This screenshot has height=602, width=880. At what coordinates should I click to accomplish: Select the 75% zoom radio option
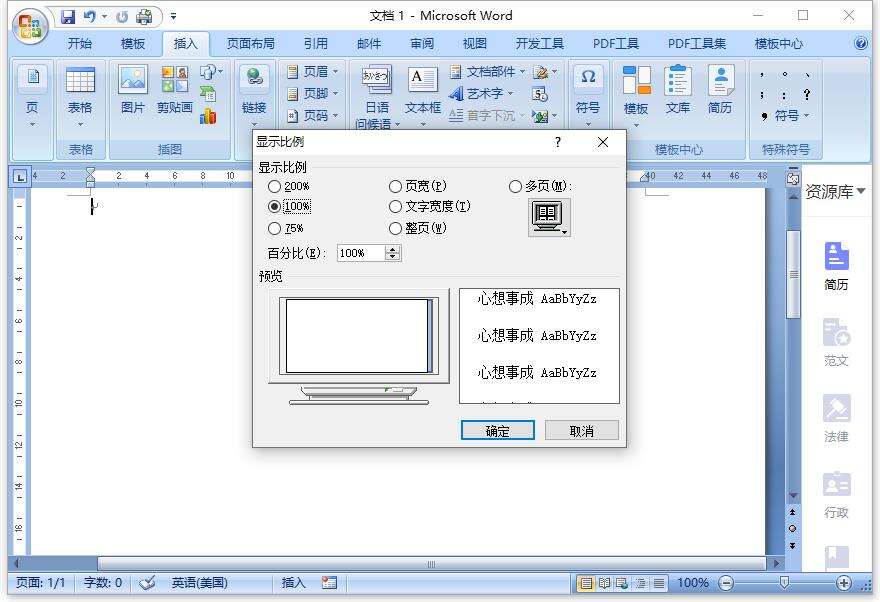click(x=286, y=228)
